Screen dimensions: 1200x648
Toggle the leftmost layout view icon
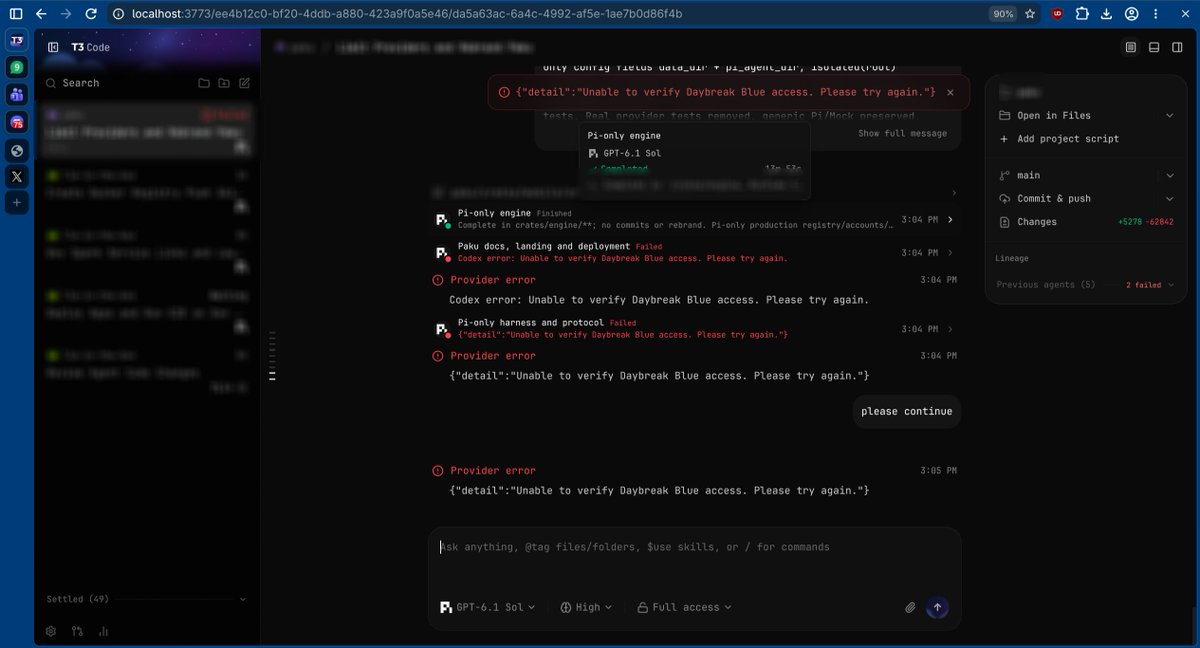point(1130,47)
